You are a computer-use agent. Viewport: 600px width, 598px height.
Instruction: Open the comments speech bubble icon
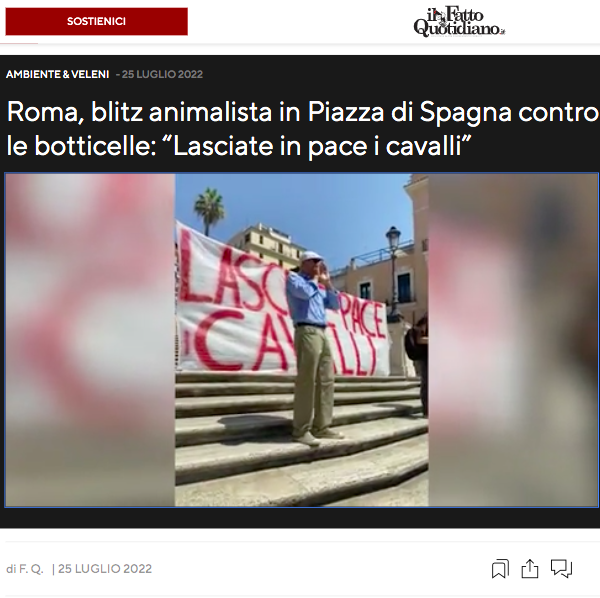(561, 569)
